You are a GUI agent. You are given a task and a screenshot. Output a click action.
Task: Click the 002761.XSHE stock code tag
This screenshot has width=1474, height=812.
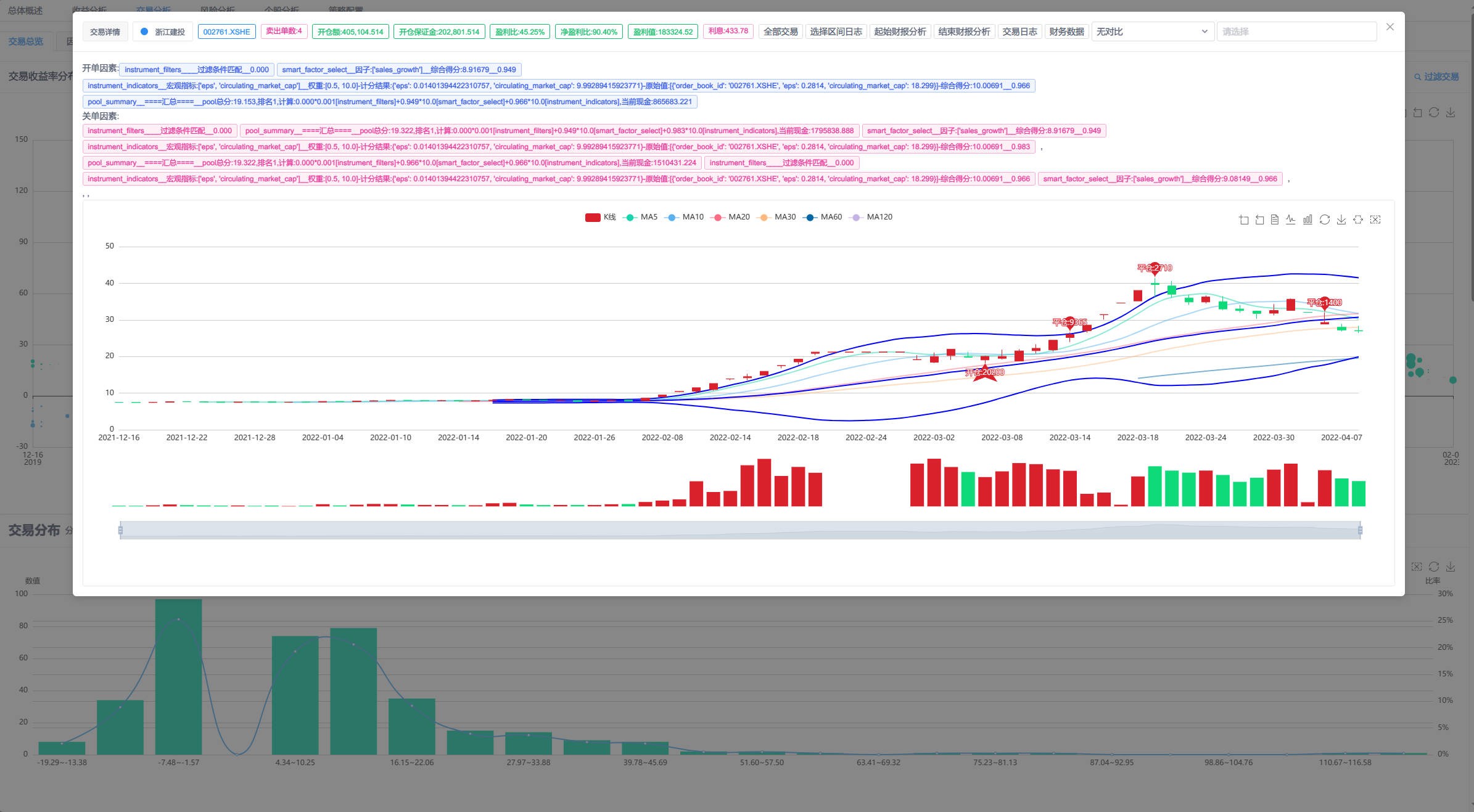coord(226,31)
